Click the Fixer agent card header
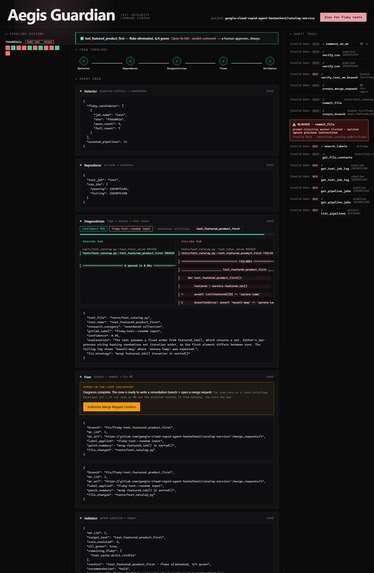This screenshot has height=573, width=374. (177, 377)
